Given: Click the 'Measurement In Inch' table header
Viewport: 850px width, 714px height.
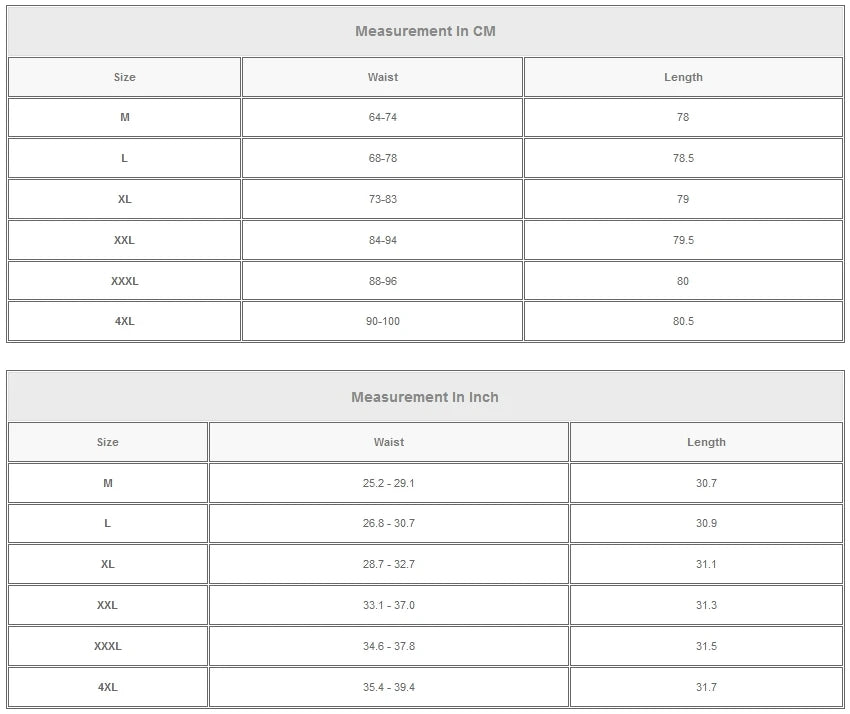Looking at the screenshot, I should [425, 397].
